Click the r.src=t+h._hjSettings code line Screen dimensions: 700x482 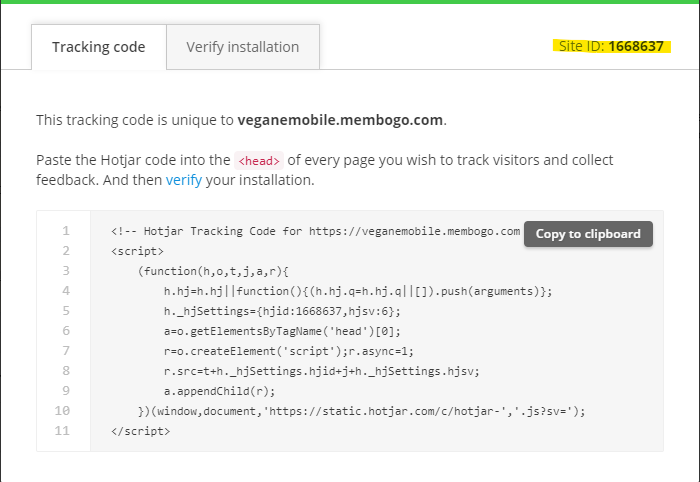[321, 371]
